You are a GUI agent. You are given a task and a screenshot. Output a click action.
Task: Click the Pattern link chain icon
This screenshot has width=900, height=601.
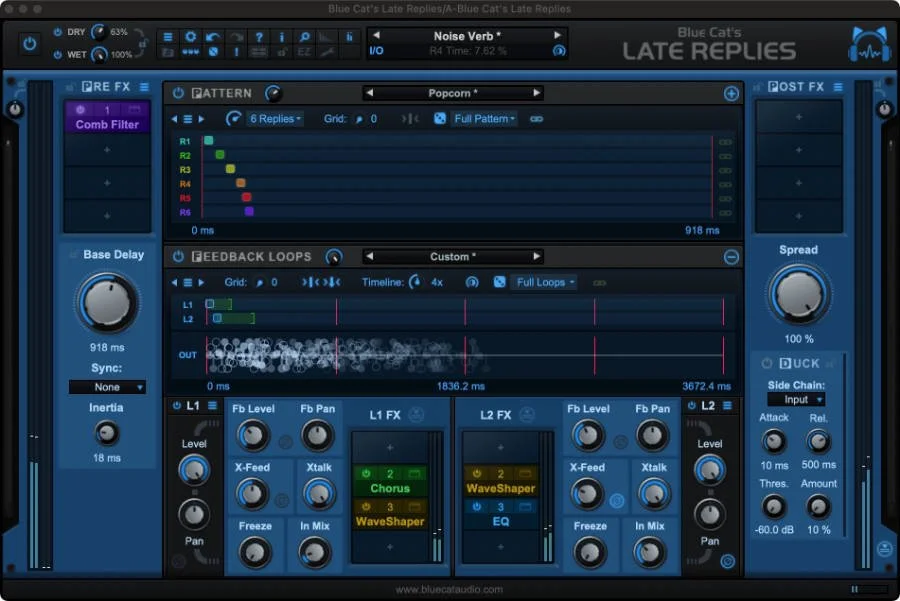click(537, 119)
